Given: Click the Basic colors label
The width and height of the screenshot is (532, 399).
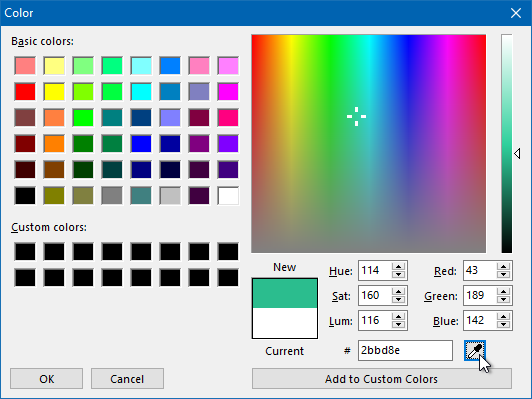Looking at the screenshot, I should (x=42, y=41).
